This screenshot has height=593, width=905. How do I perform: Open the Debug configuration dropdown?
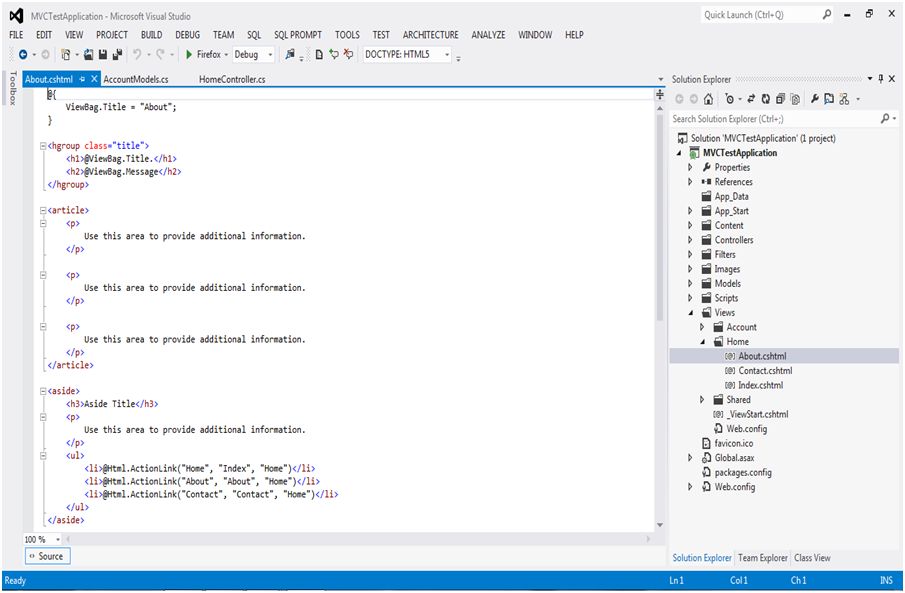click(x=270, y=55)
